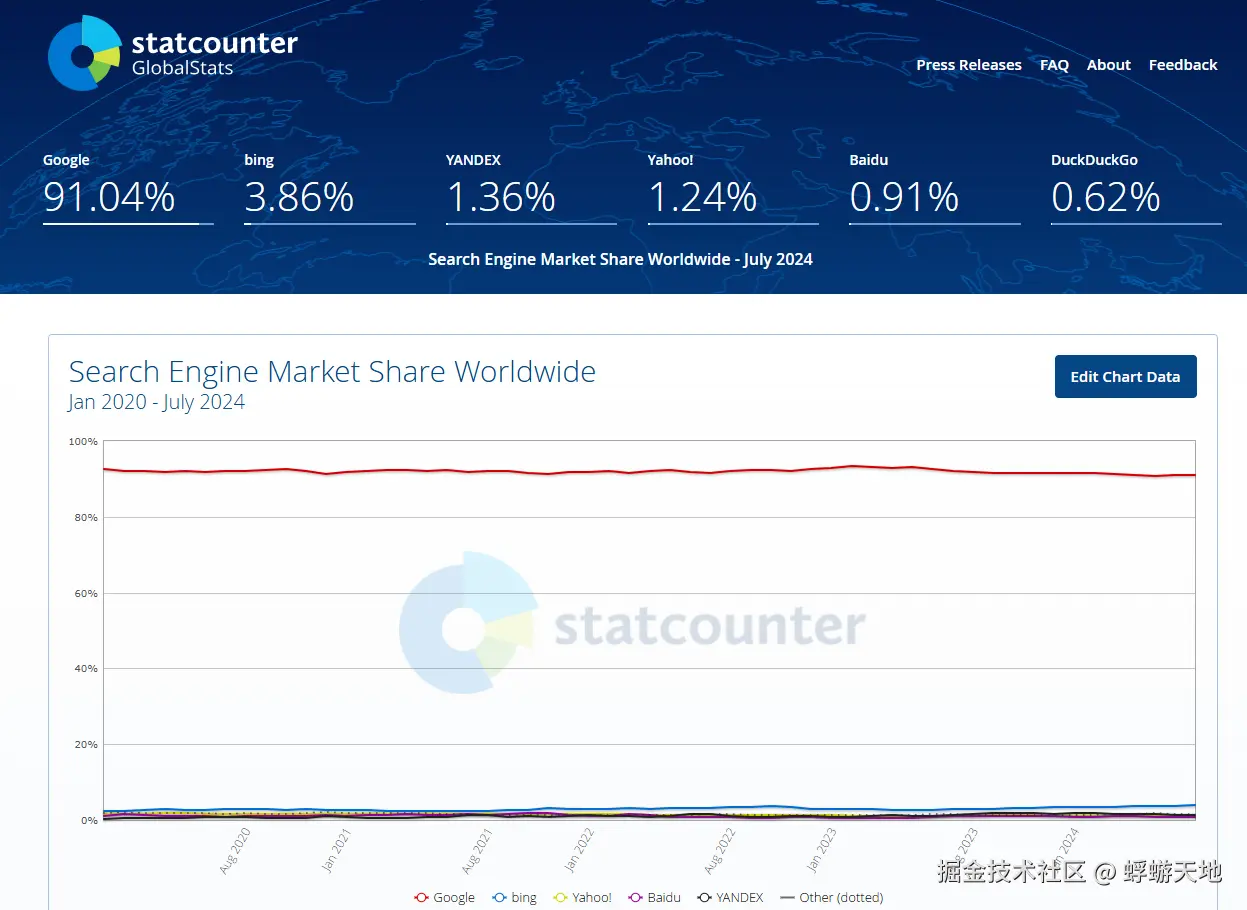Toggle the Baidu series in chart legend
Screen dimensions: 1247x910
tap(654, 898)
